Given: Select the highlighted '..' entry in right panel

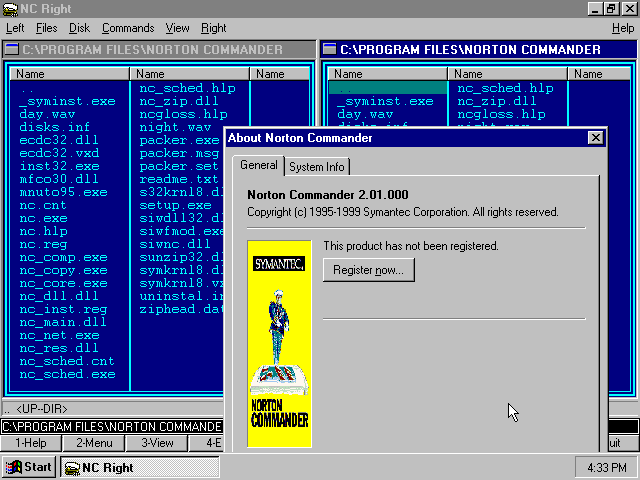Looking at the screenshot, I should pos(388,88).
